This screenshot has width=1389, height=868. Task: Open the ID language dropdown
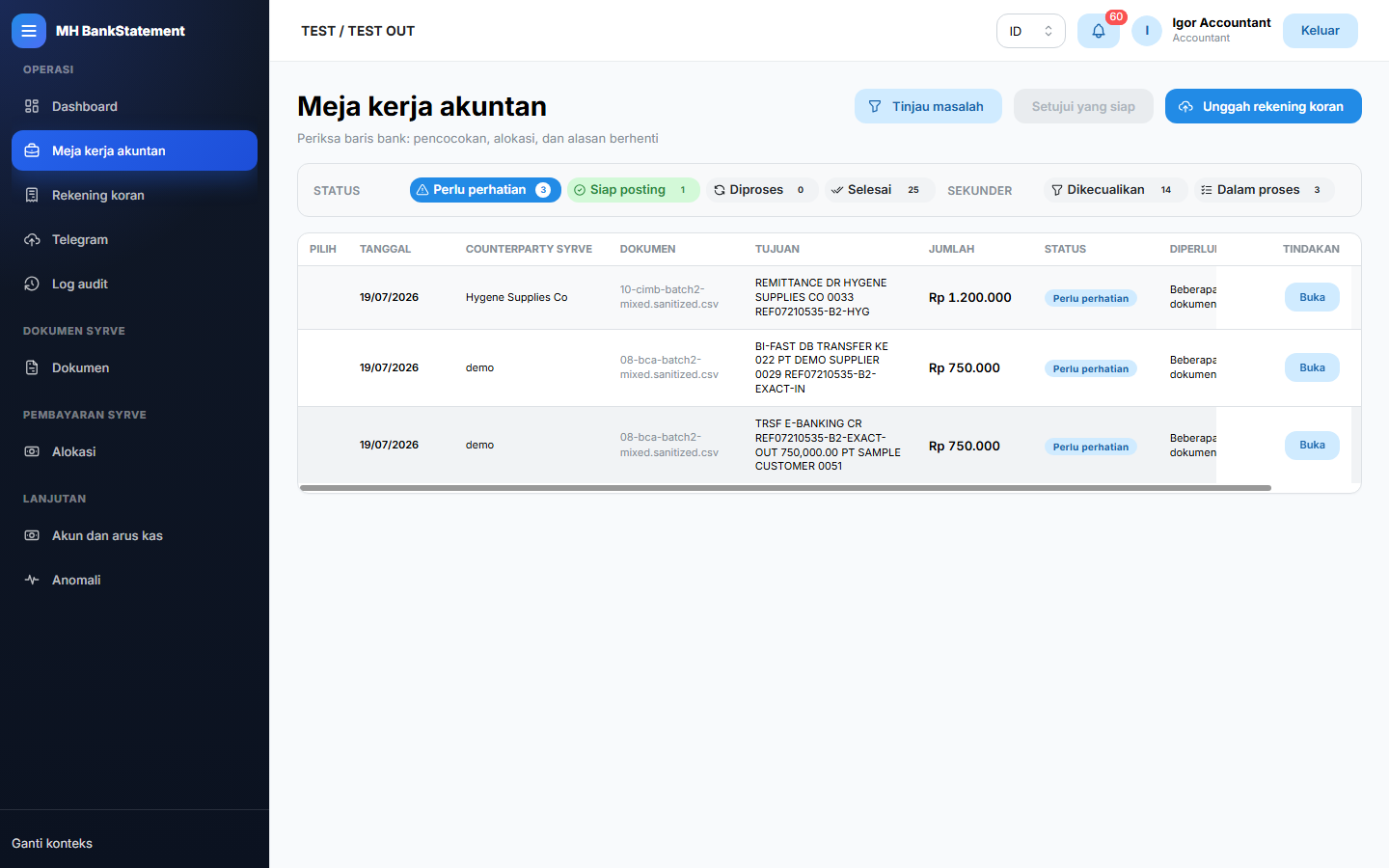1030,31
